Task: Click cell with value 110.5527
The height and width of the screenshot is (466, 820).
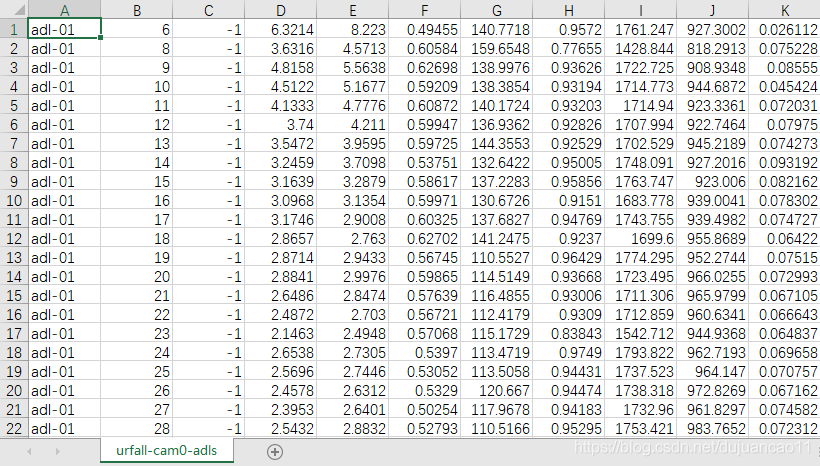Action: click(496, 258)
